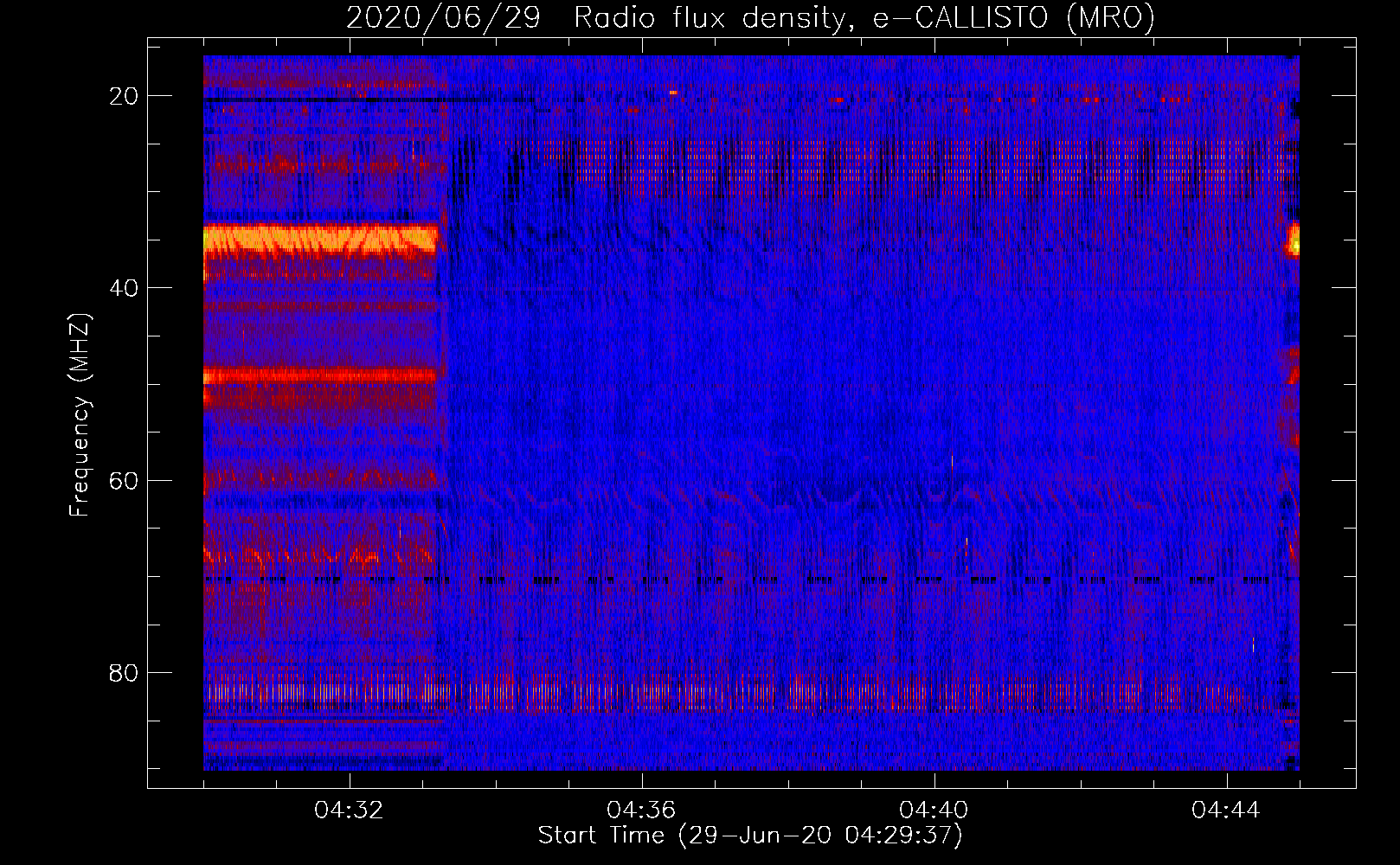Click the bright yellow emission band near 35 MHz
The width and height of the screenshot is (1400, 865).
(x=320, y=240)
